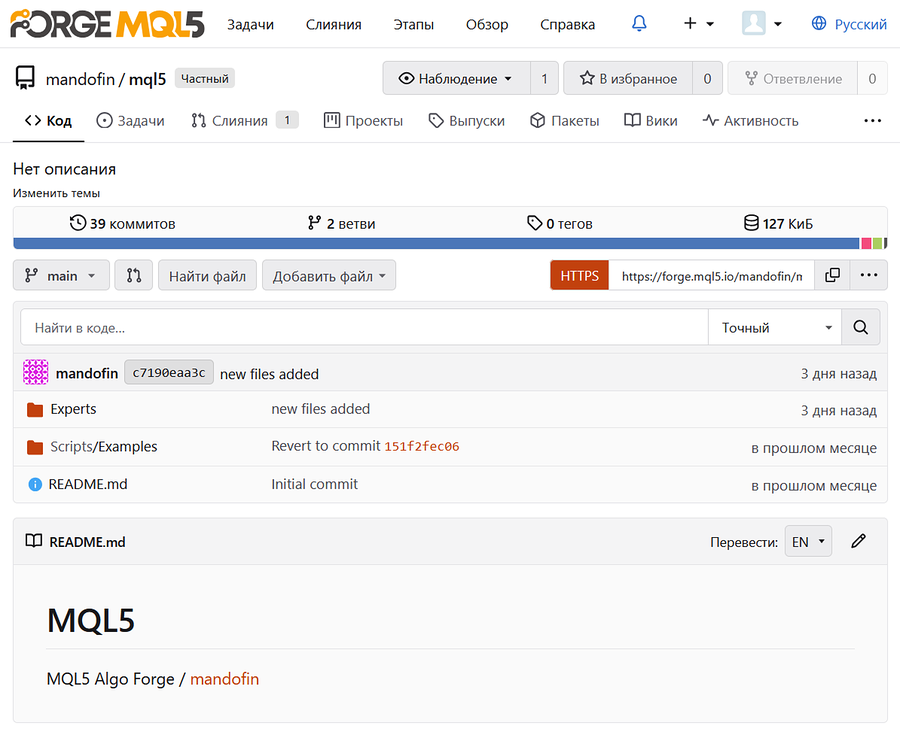
Task: Open README.md in the file list
Action: click(88, 484)
